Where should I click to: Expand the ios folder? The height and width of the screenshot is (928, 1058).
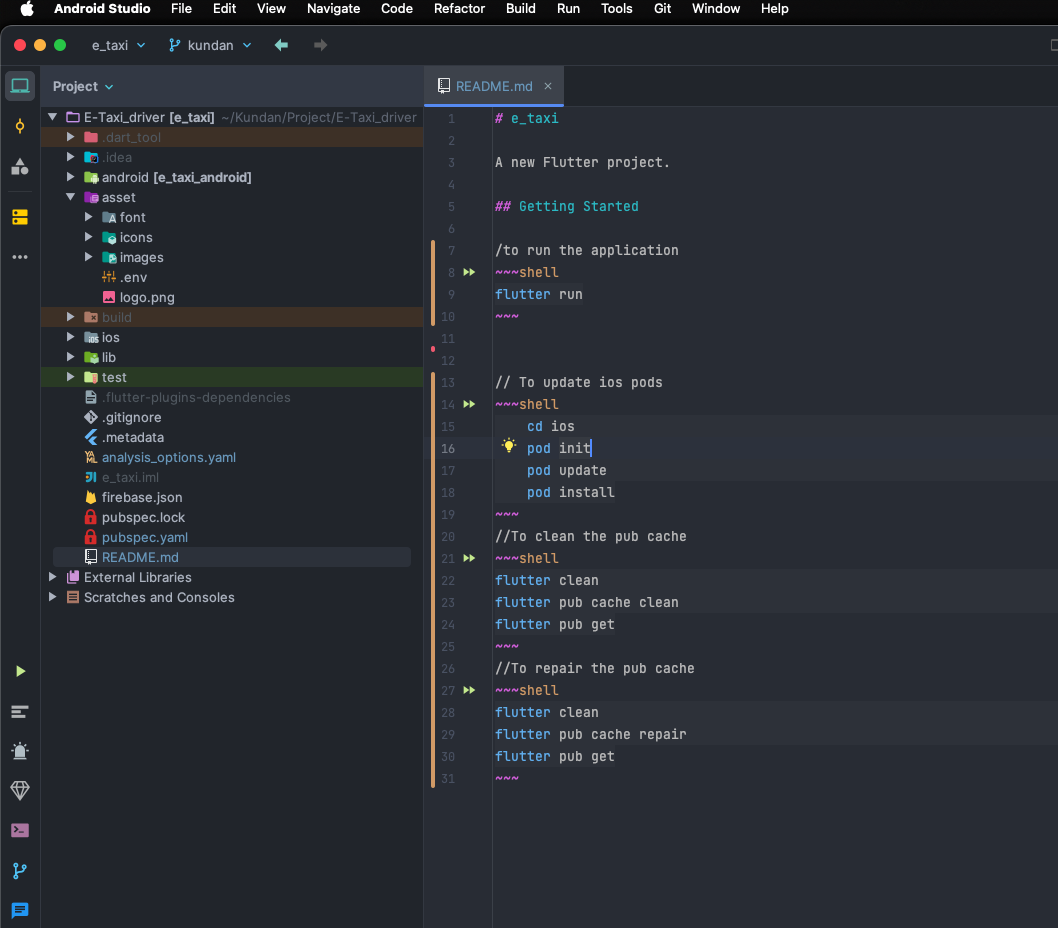point(70,337)
